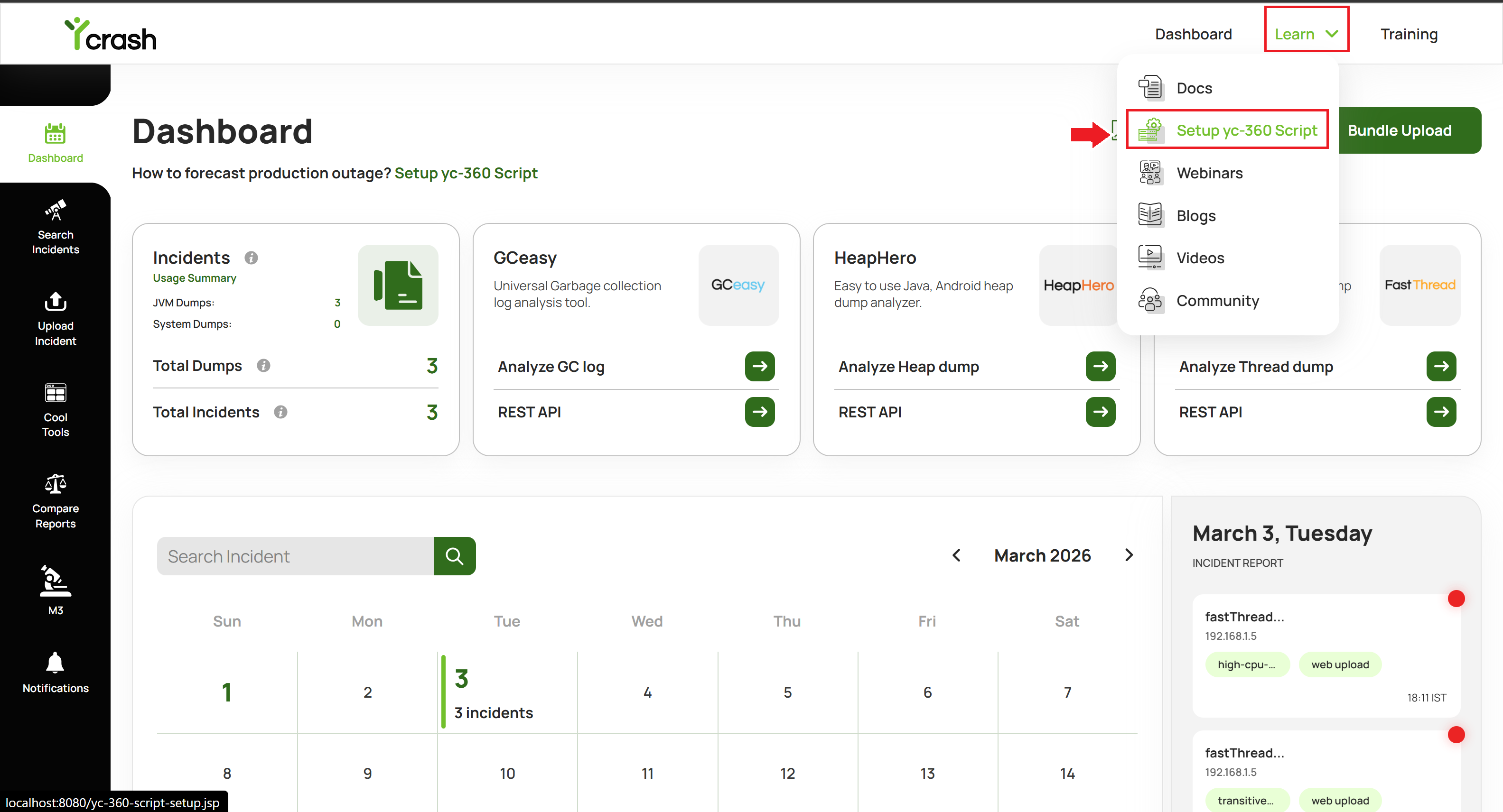This screenshot has width=1503, height=812.
Task: Click the high-cpu tag
Action: [1247, 664]
